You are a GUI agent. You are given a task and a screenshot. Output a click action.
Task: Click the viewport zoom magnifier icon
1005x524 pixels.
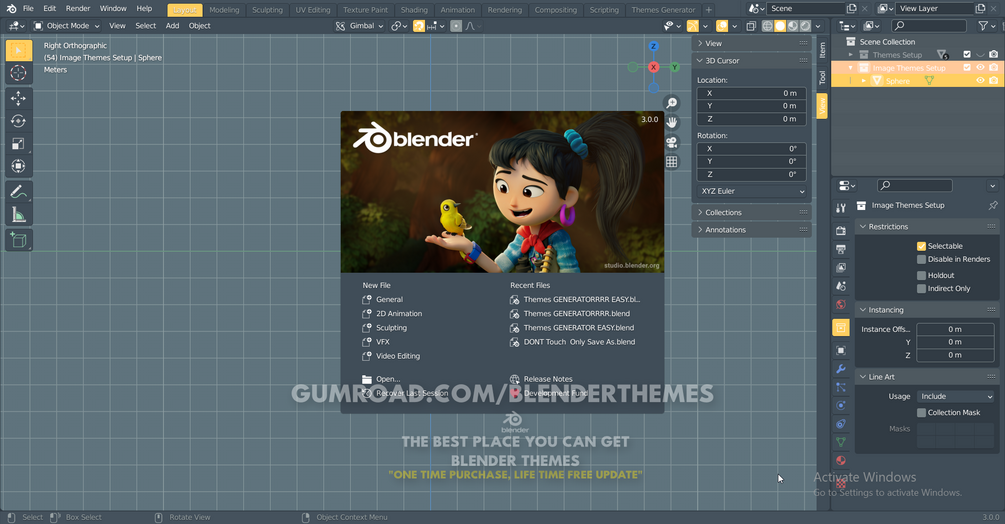point(671,103)
